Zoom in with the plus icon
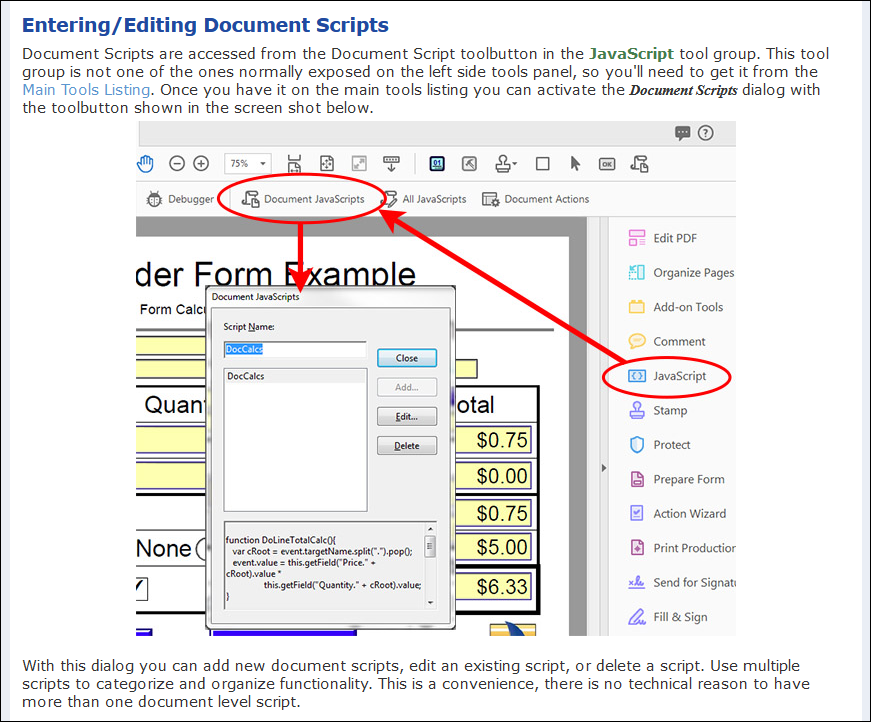The width and height of the screenshot is (871, 722). coord(201,163)
